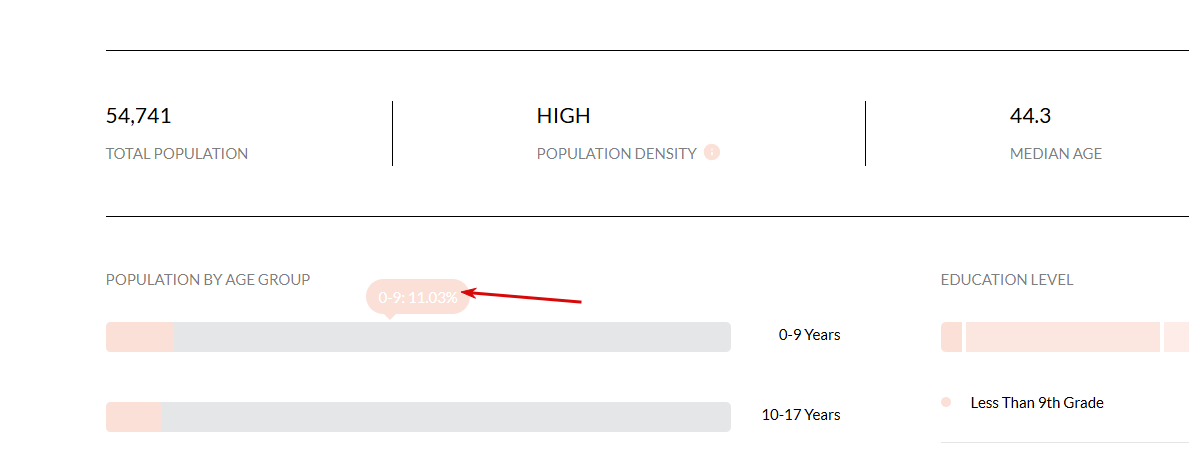The height and width of the screenshot is (471, 1189).
Task: Click the median age value 44.3
Action: (x=1030, y=116)
